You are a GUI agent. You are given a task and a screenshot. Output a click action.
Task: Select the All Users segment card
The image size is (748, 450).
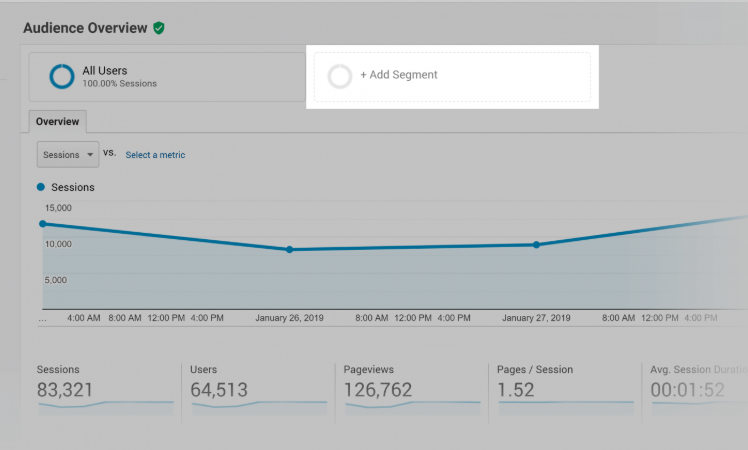coord(167,77)
